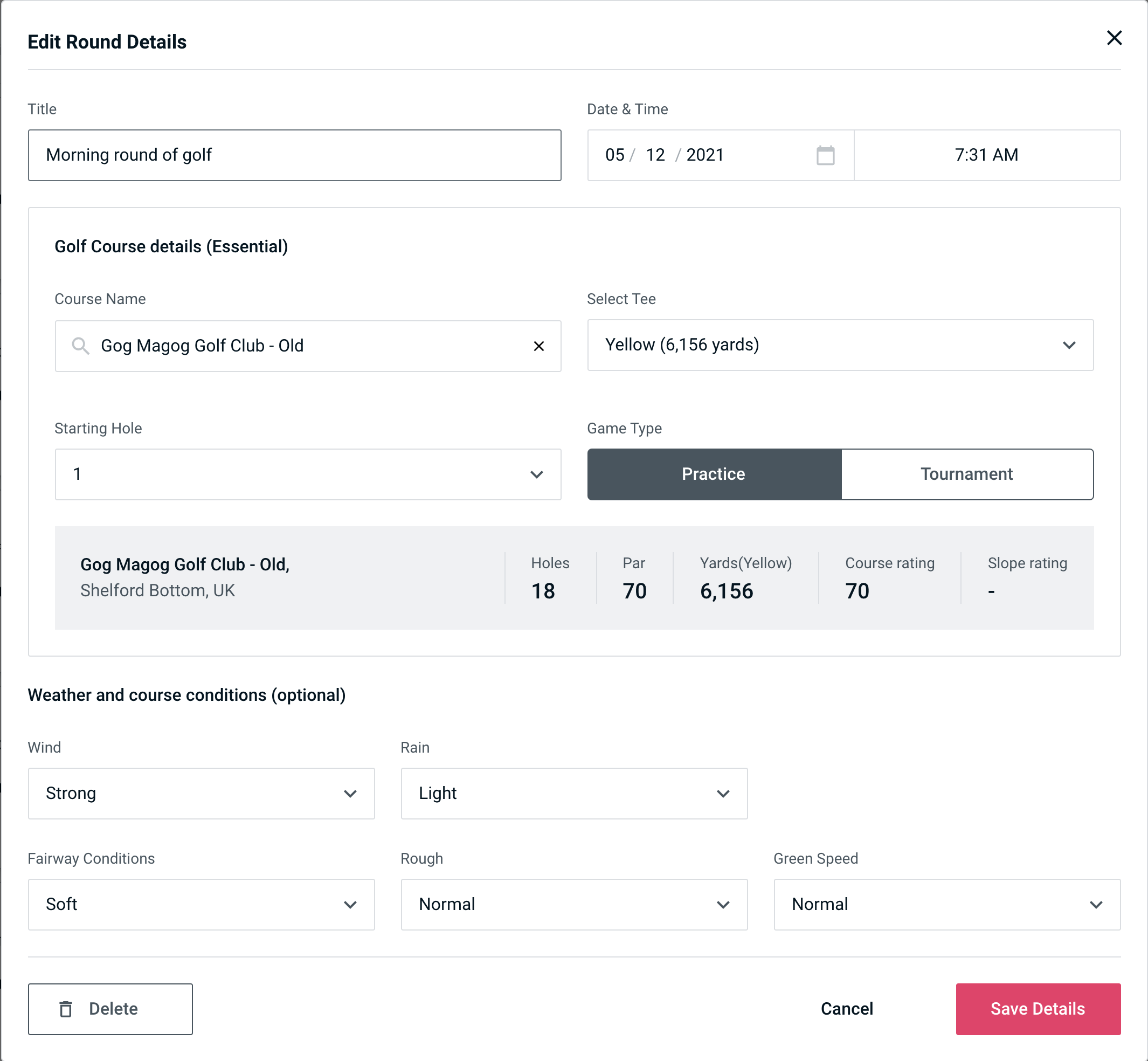This screenshot has width=1148, height=1061.
Task: Click the Wind dropdown chevron icon
Action: pos(350,793)
